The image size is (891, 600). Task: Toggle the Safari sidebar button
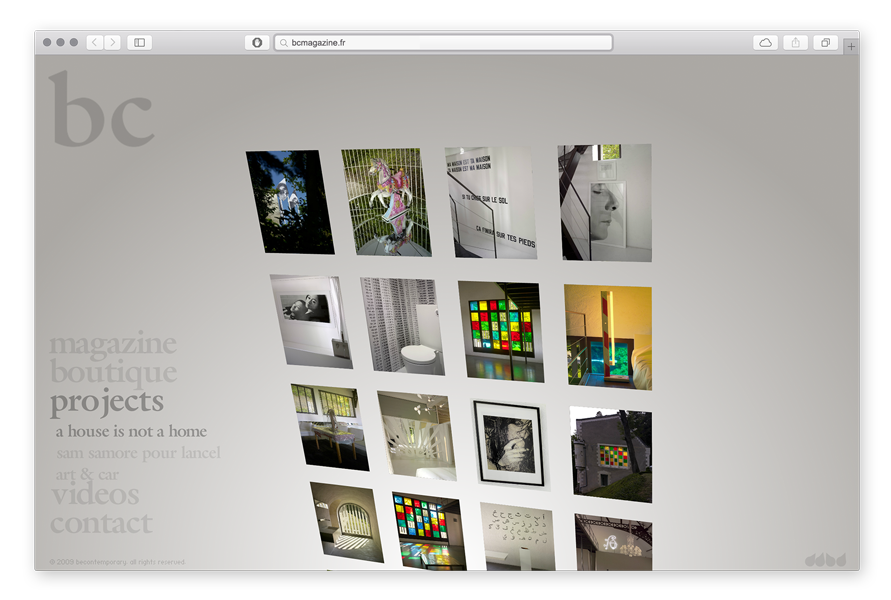coord(139,43)
